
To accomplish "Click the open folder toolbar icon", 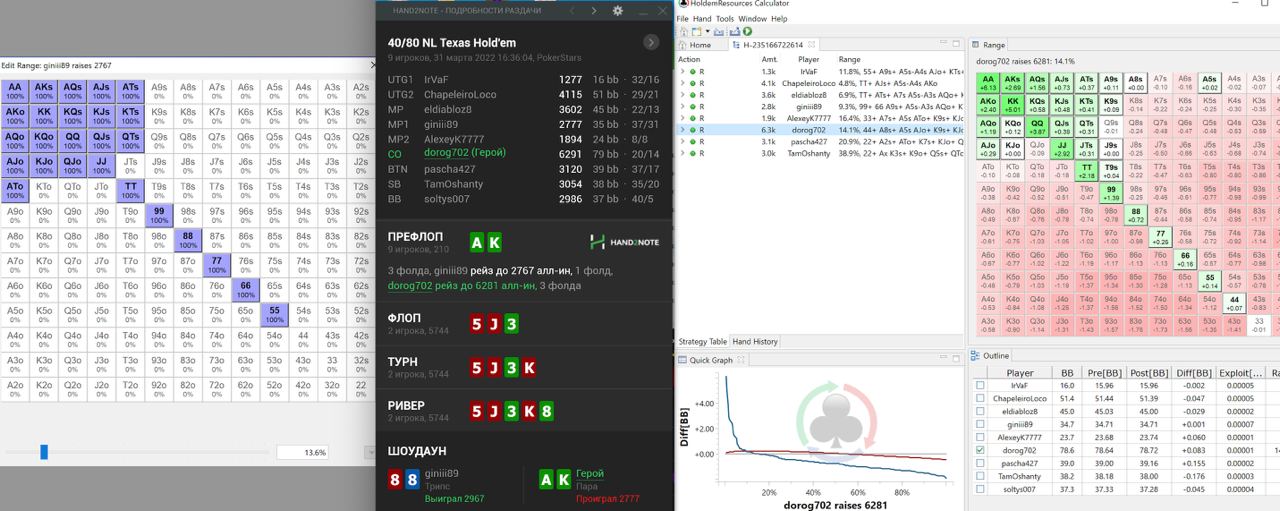I will pyautogui.click(x=718, y=31).
